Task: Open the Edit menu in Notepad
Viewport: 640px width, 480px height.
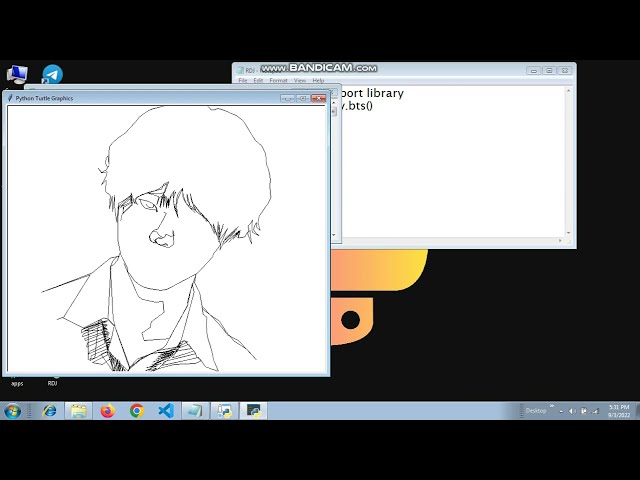Action: [x=258, y=80]
